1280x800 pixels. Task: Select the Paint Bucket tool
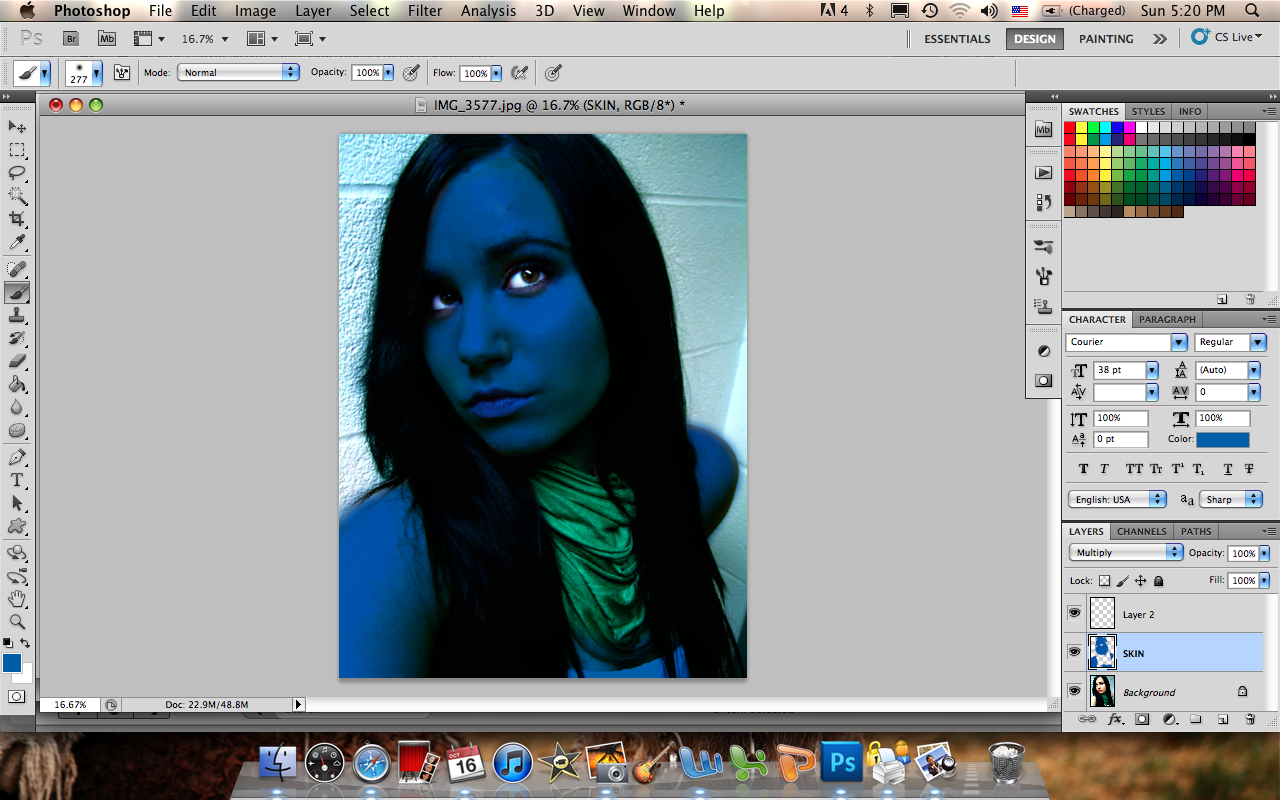pyautogui.click(x=17, y=384)
